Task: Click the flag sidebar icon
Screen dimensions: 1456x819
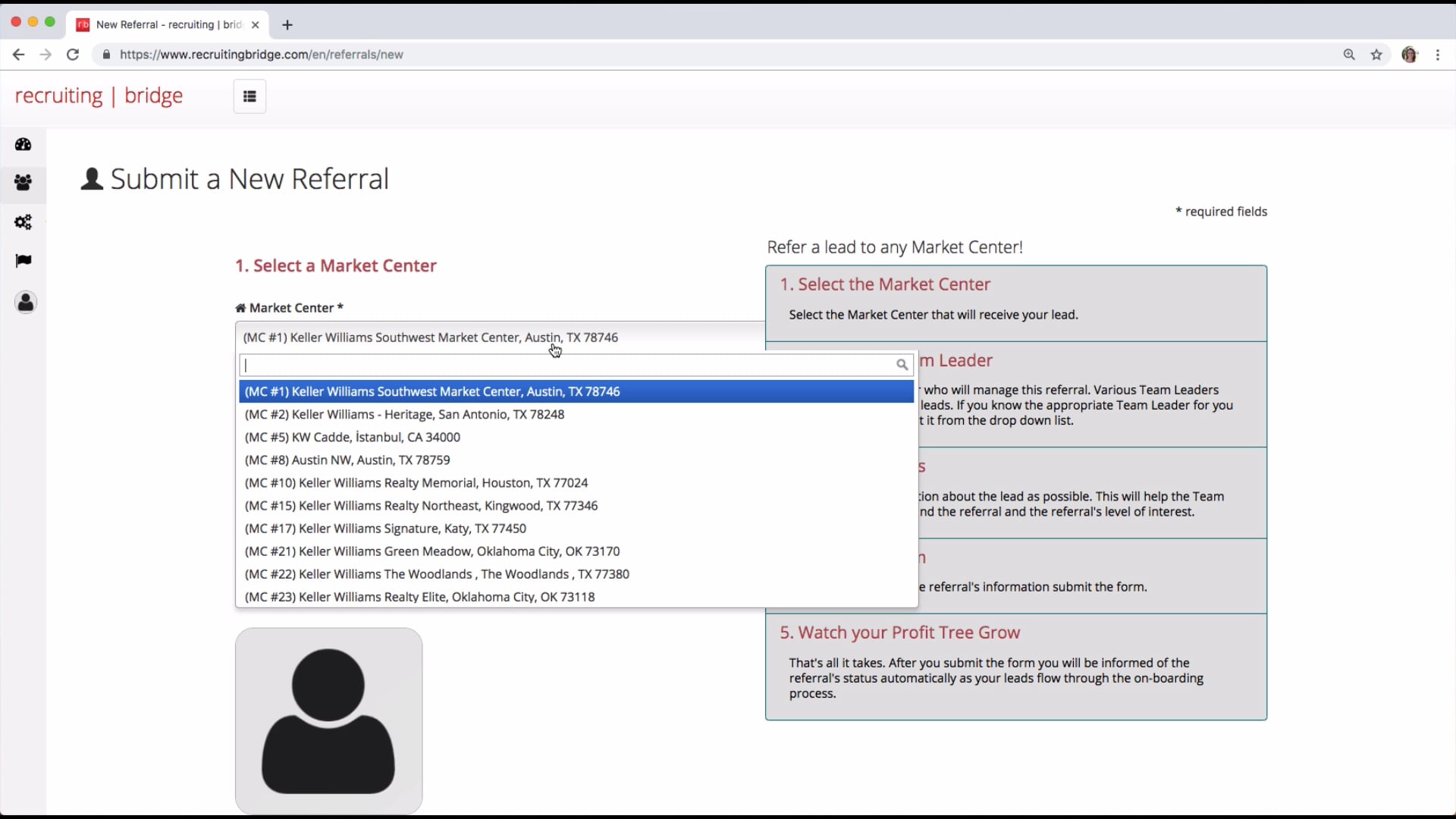Action: [x=24, y=261]
